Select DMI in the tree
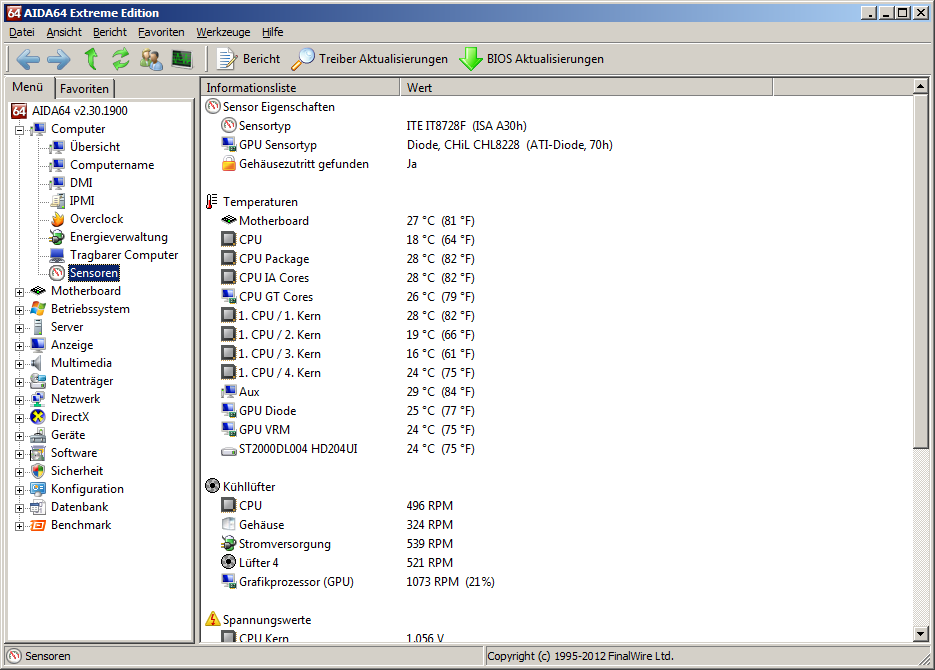 (81, 183)
